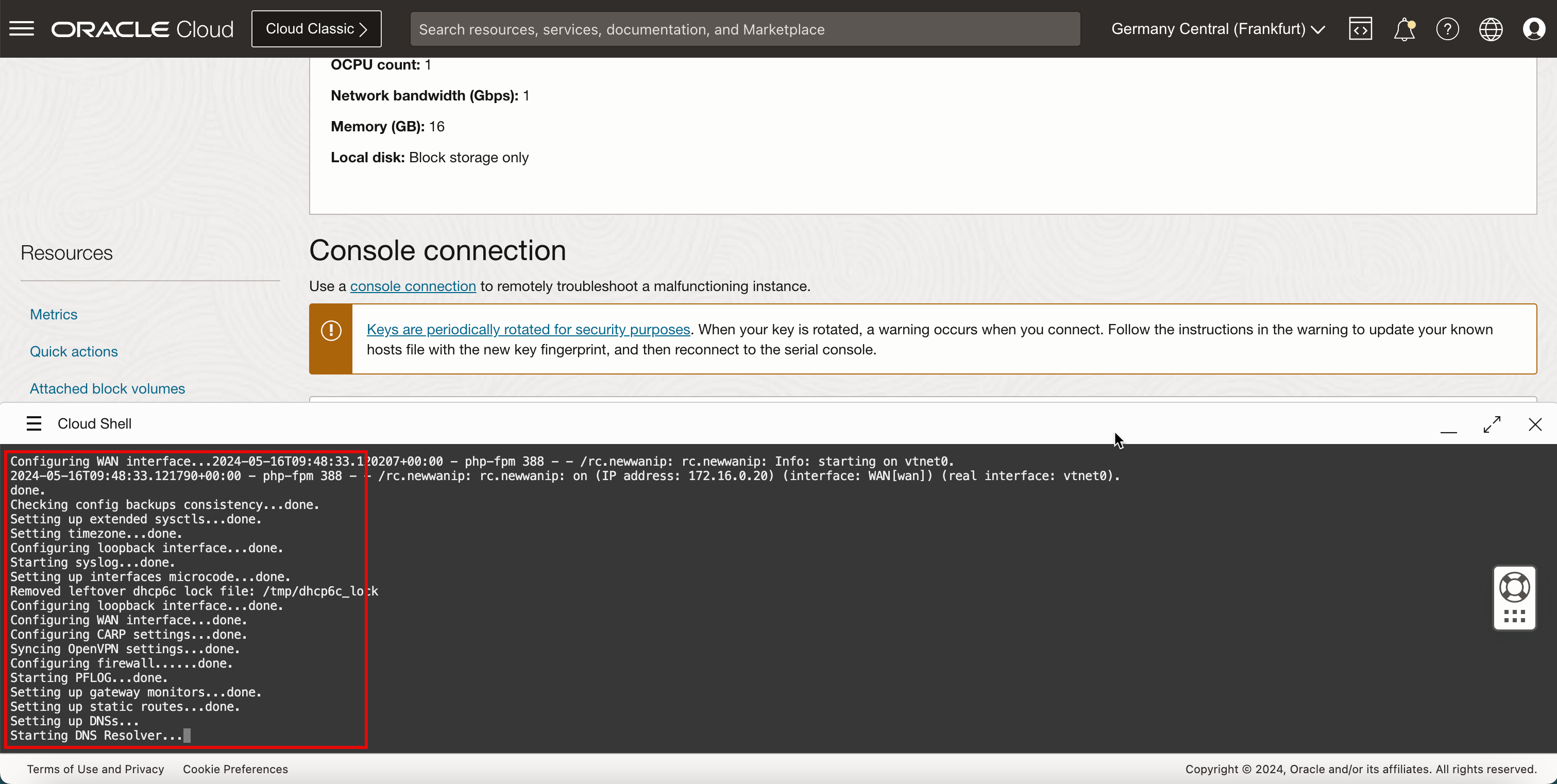Open the main hamburger navigation menu
This screenshot has width=1557, height=784.
point(22,28)
